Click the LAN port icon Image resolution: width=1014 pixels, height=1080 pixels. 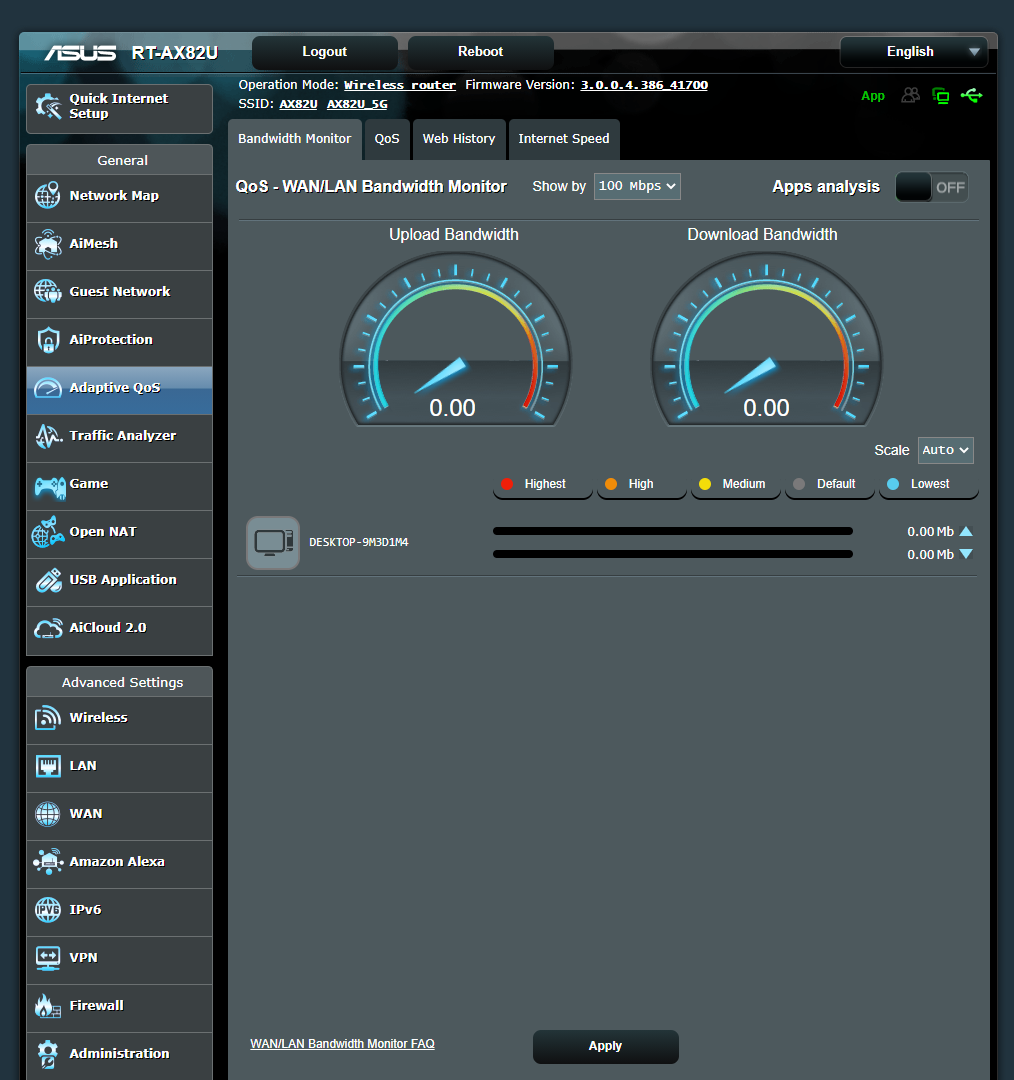(x=48, y=766)
